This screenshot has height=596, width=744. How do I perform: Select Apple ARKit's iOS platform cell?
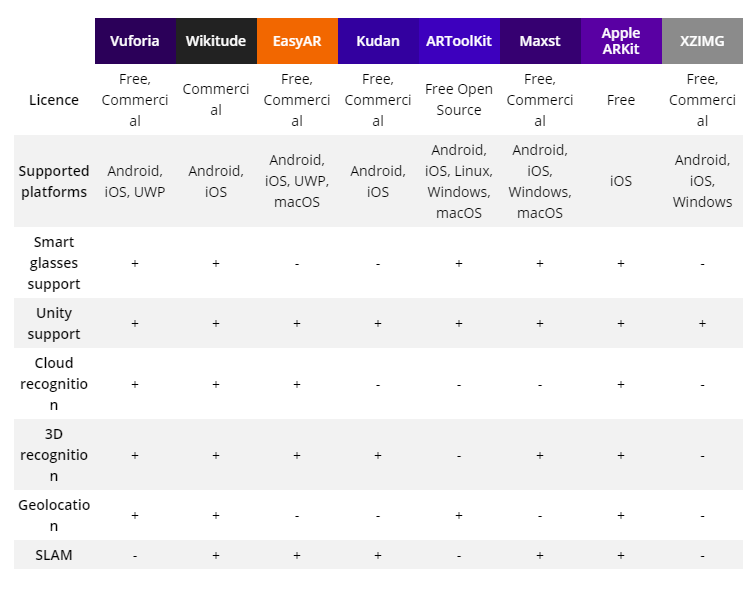[621, 181]
